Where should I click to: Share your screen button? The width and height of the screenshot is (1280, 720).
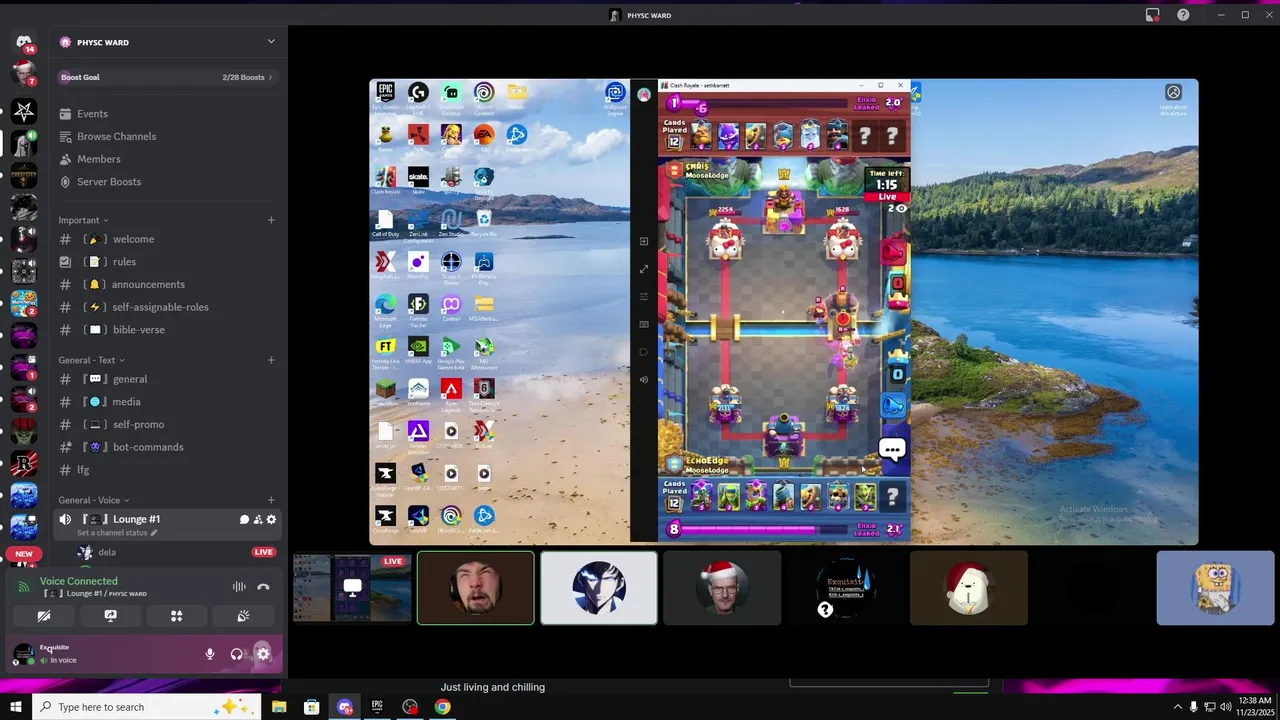pyautogui.click(x=110, y=616)
